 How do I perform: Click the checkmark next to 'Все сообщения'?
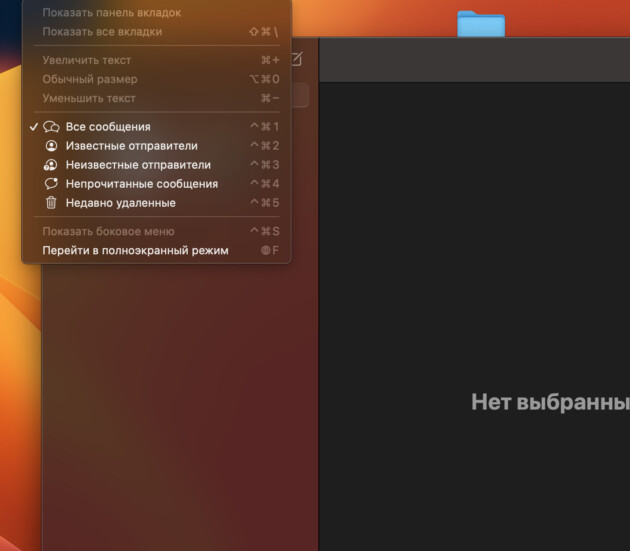34,127
